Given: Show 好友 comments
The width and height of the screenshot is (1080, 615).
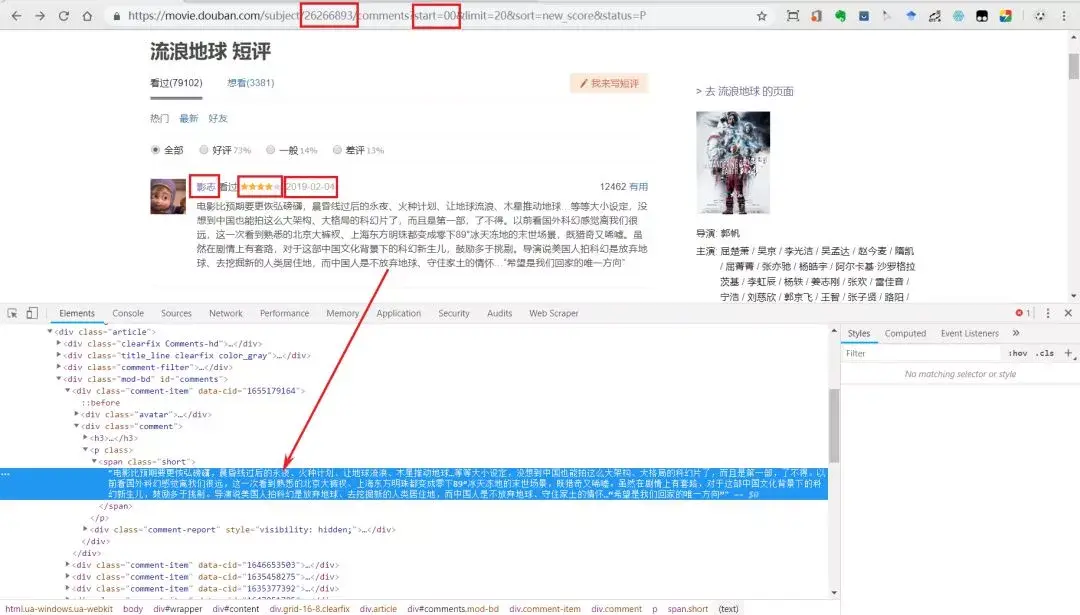Looking at the screenshot, I should [x=218, y=118].
